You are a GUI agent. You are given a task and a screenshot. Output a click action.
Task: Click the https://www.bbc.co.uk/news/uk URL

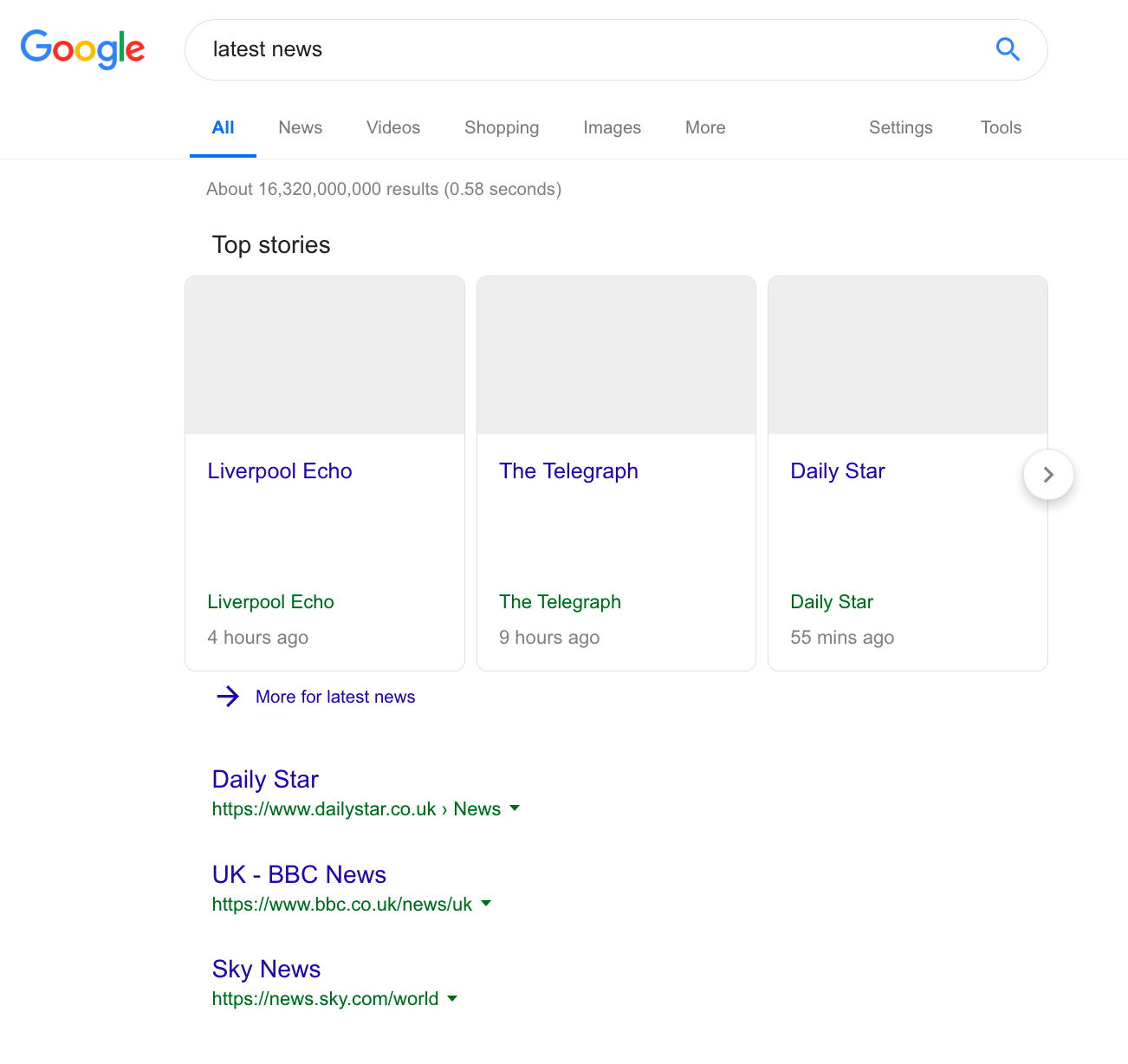(x=342, y=904)
